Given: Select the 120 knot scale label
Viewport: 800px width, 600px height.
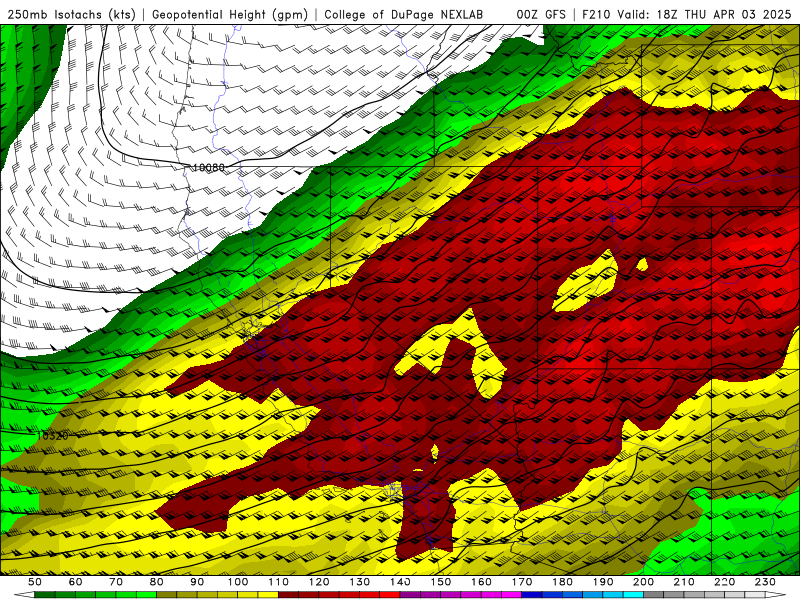Looking at the screenshot, I should [319, 582].
